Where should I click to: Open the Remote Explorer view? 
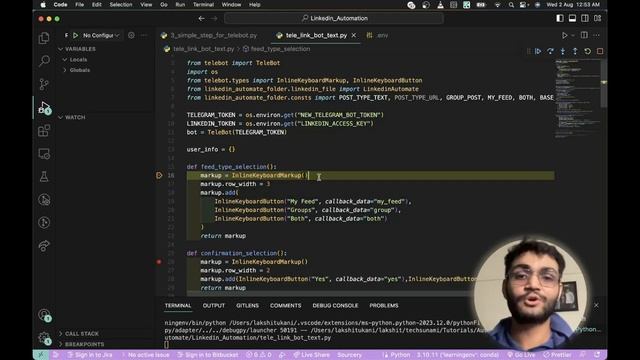pos(44,154)
